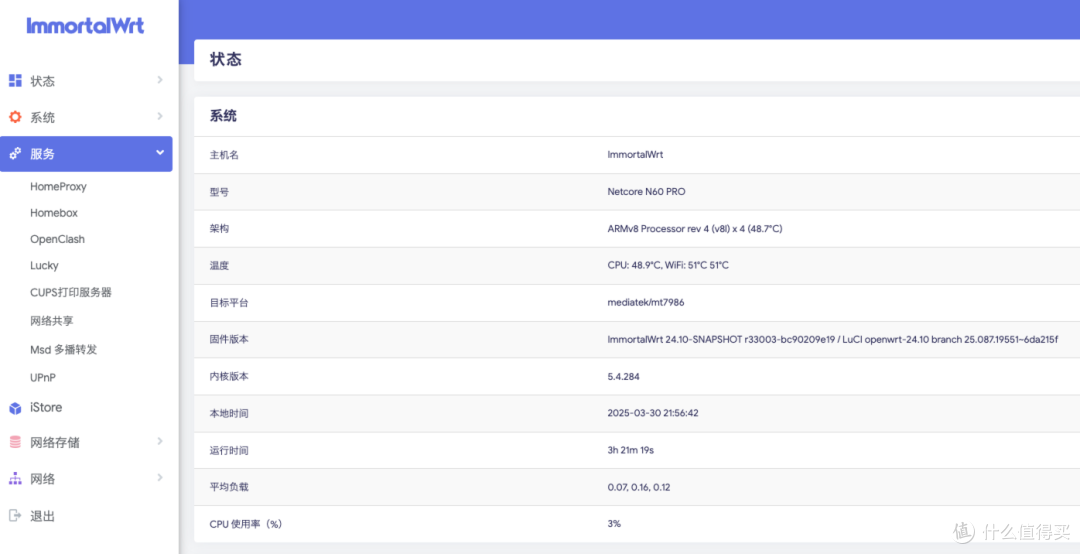Click the firmware version text value
This screenshot has width=1080, height=554.
click(832, 340)
